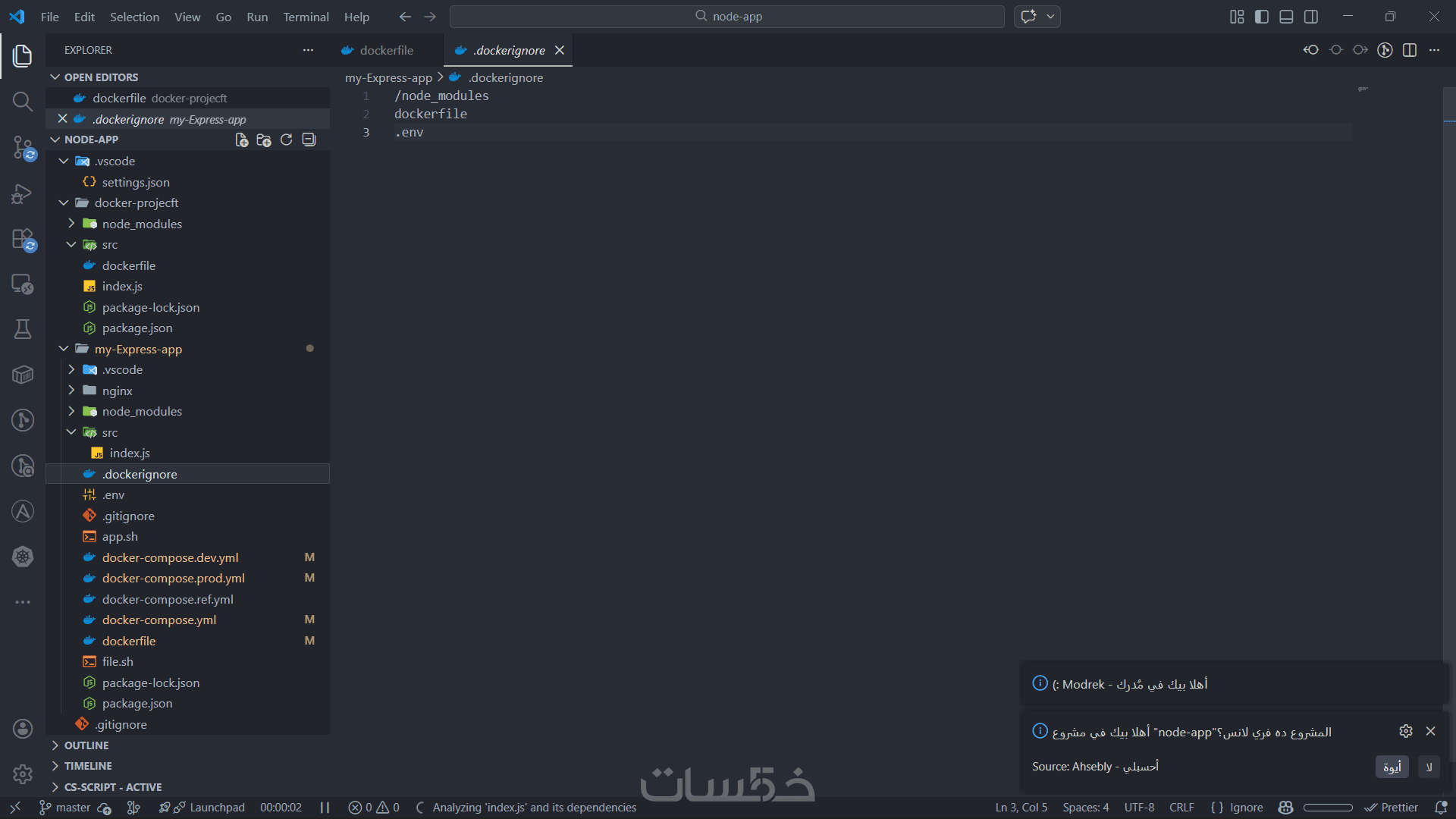Image resolution: width=1456 pixels, height=819 pixels.
Task: Click Refresh Explorer icon
Action: pyautogui.click(x=286, y=140)
